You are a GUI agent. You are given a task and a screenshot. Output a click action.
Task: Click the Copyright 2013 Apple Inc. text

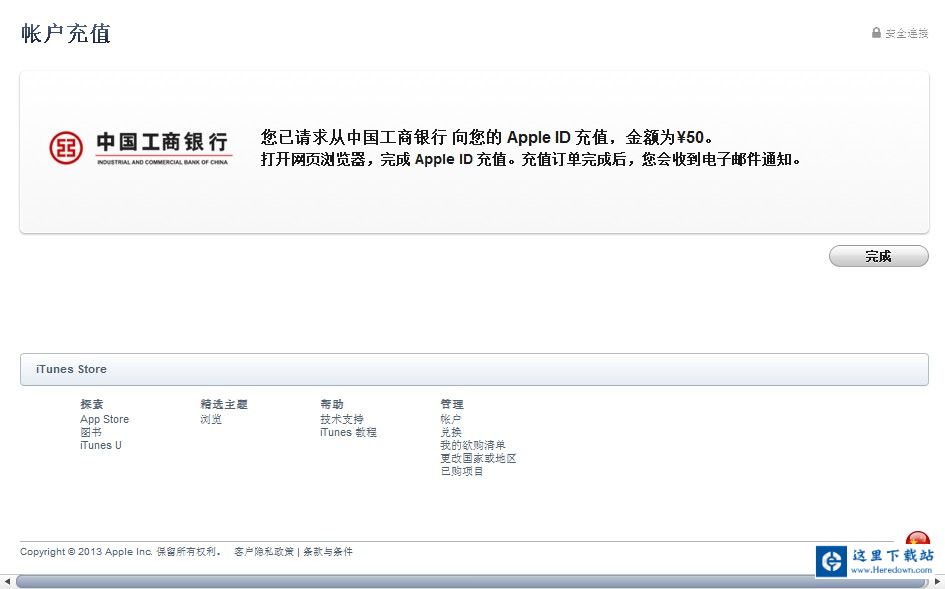121,552
